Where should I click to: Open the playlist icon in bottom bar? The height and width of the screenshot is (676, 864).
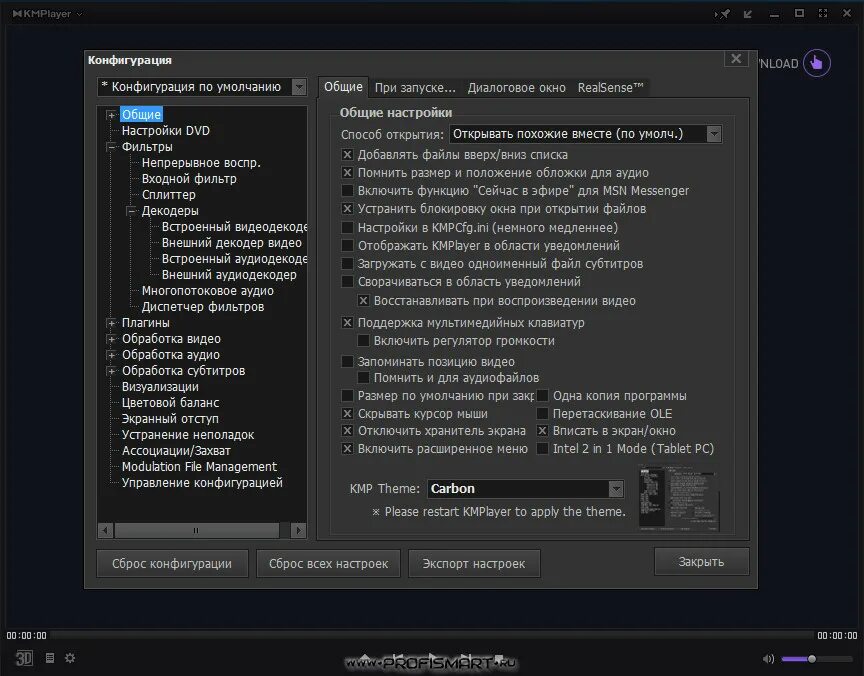[50, 657]
